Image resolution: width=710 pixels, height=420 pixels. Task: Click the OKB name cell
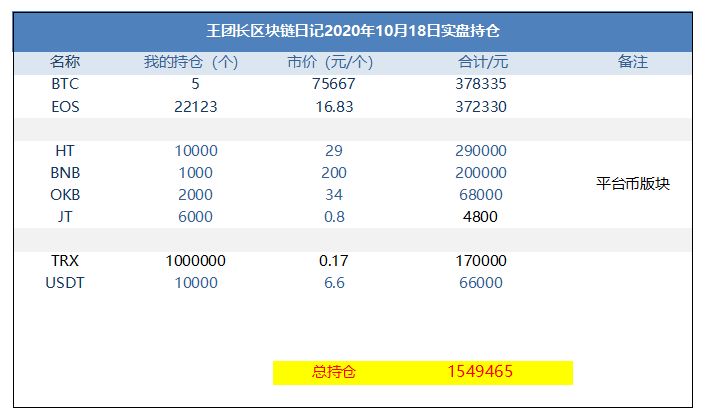tap(65, 195)
